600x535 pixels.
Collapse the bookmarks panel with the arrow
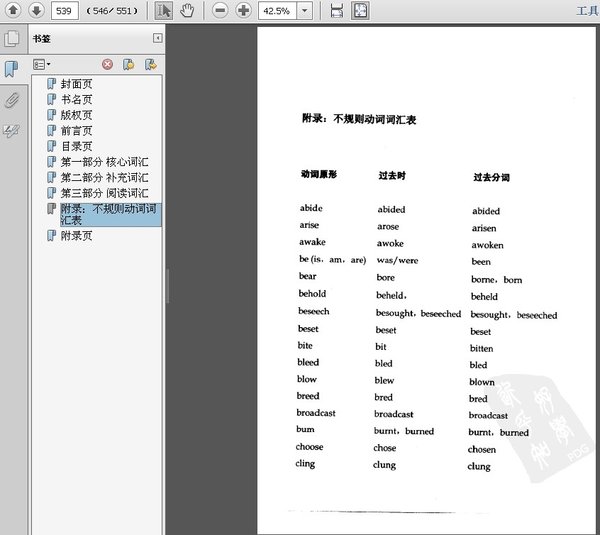157,39
